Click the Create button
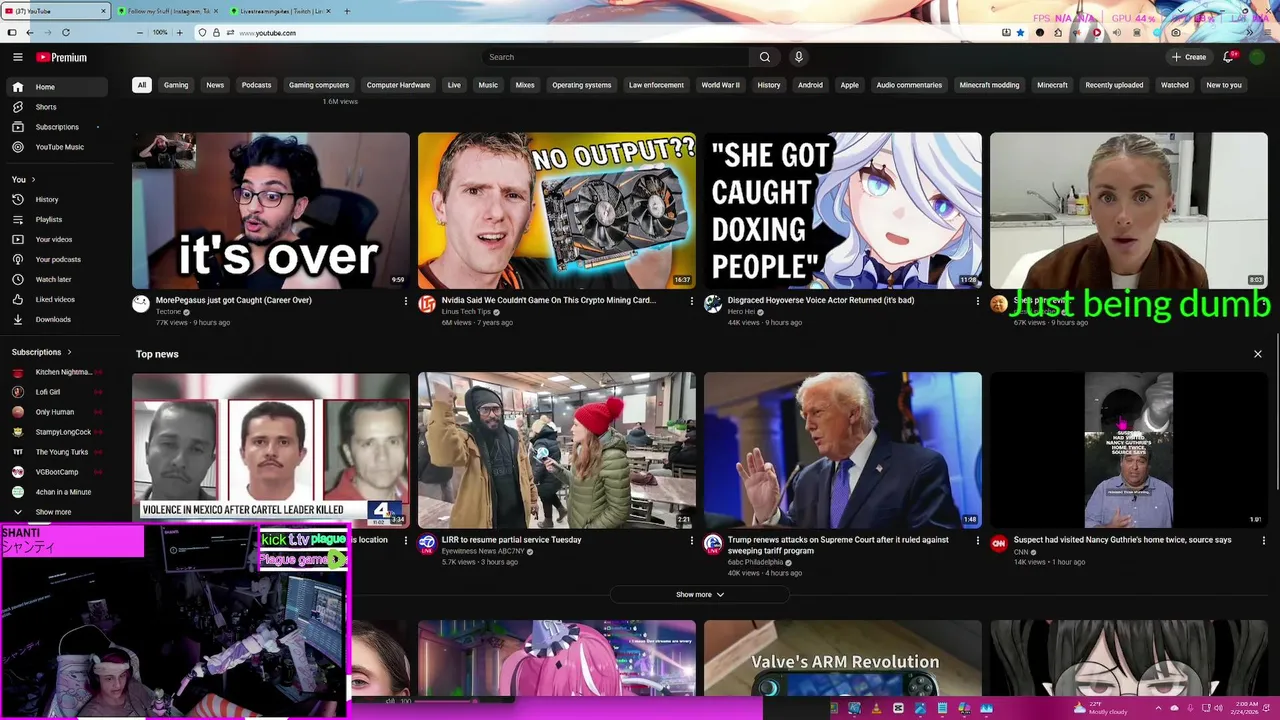The width and height of the screenshot is (1280, 720). pyautogui.click(x=1190, y=57)
